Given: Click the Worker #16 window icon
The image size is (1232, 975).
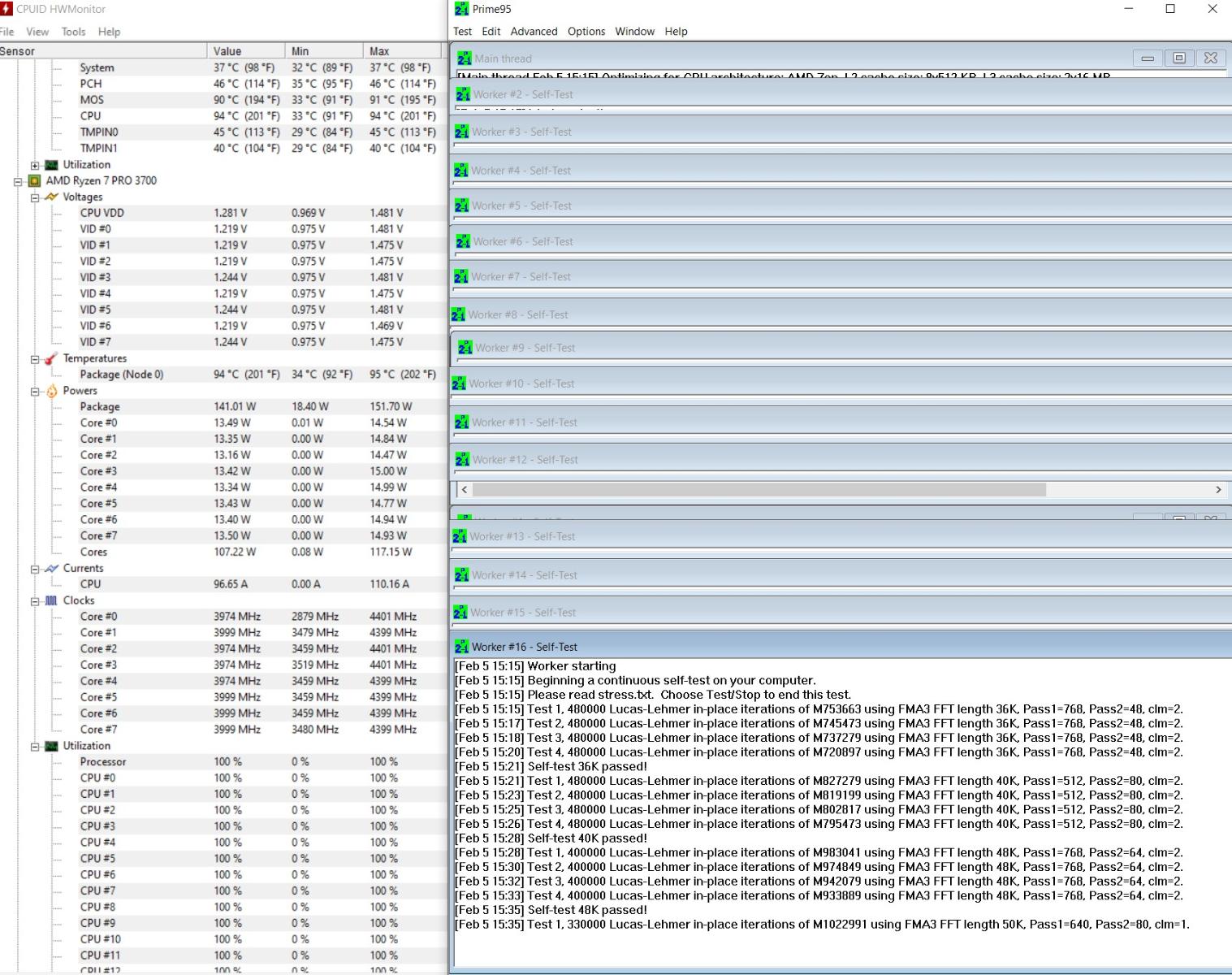Looking at the screenshot, I should point(462,647).
